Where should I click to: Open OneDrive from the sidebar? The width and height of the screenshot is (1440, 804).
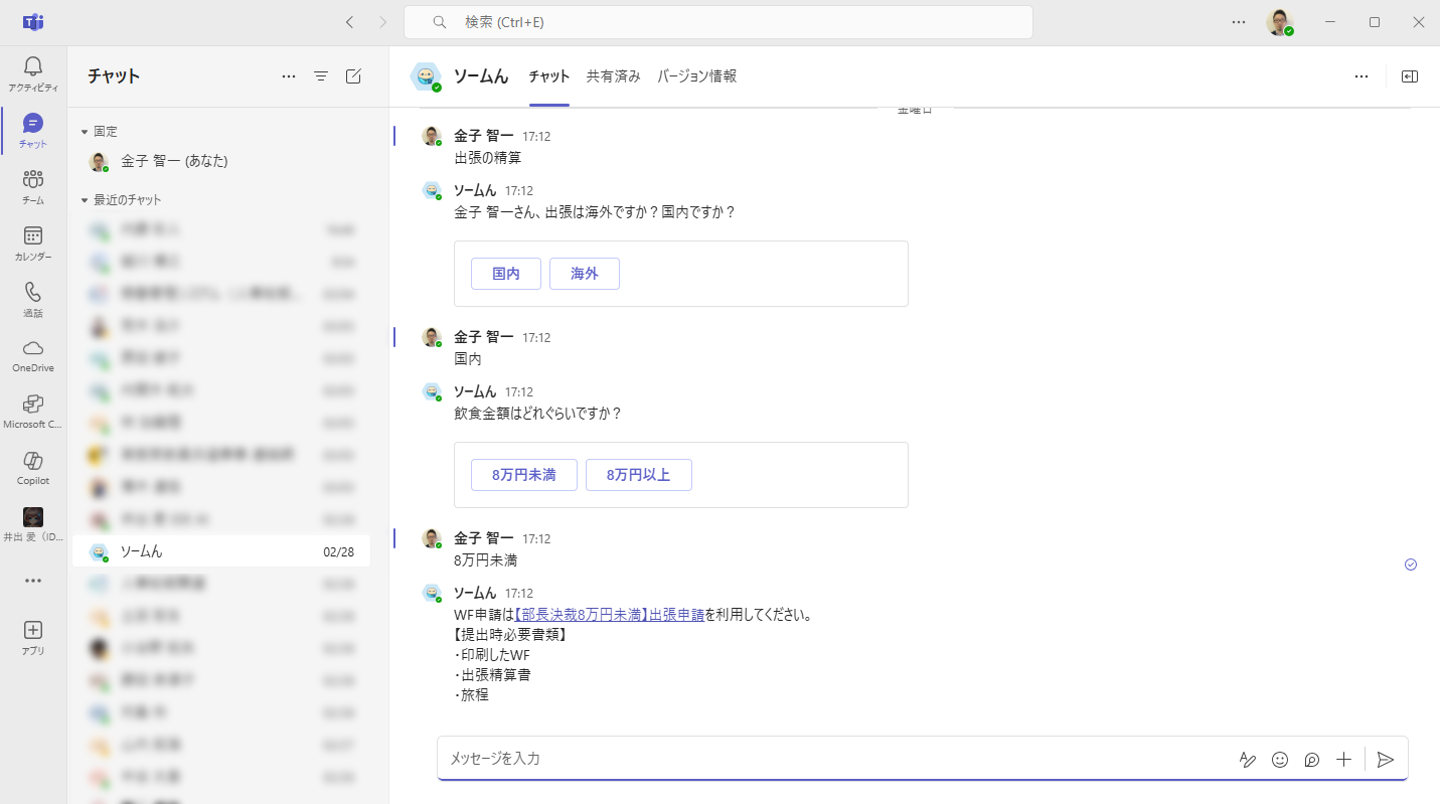pos(33,354)
